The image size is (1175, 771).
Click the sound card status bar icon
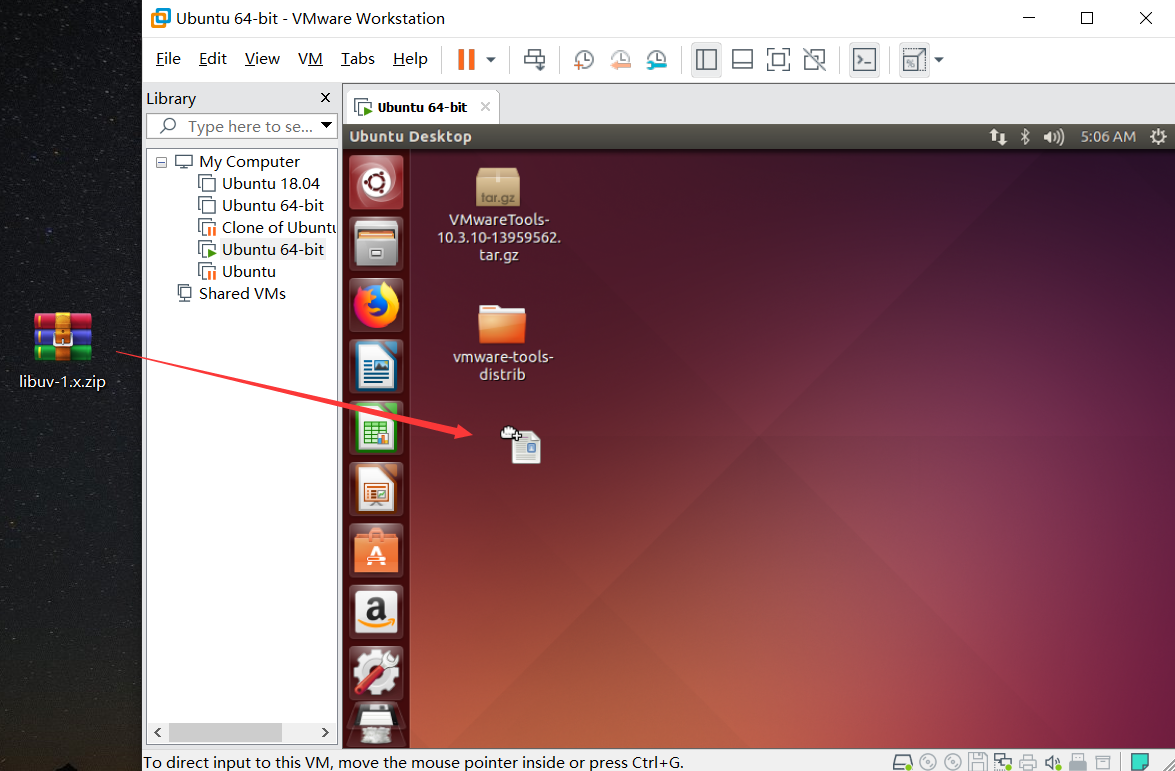point(1053,762)
